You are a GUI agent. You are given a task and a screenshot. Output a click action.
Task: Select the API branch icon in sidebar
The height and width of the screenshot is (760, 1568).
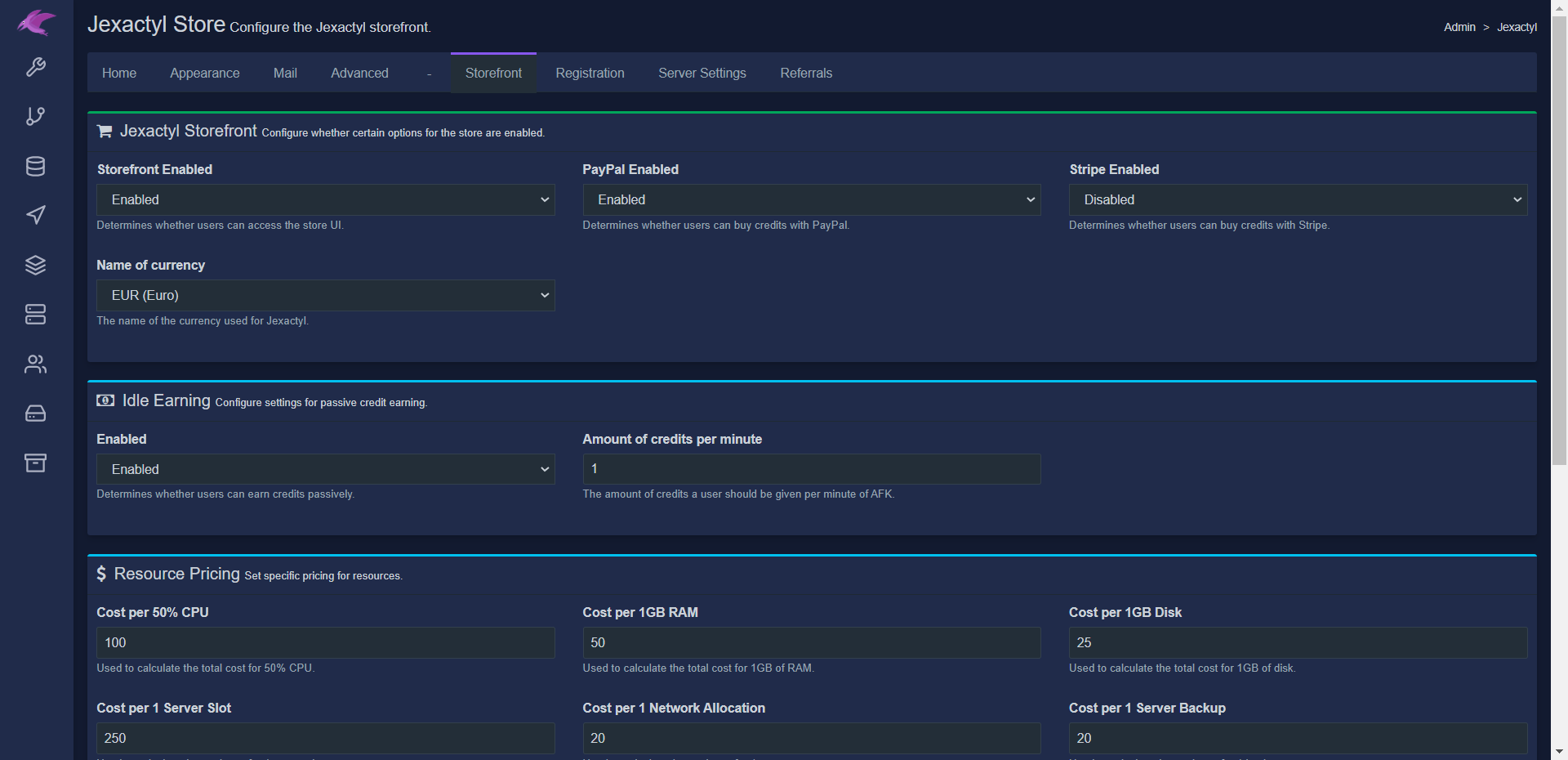coord(36,116)
